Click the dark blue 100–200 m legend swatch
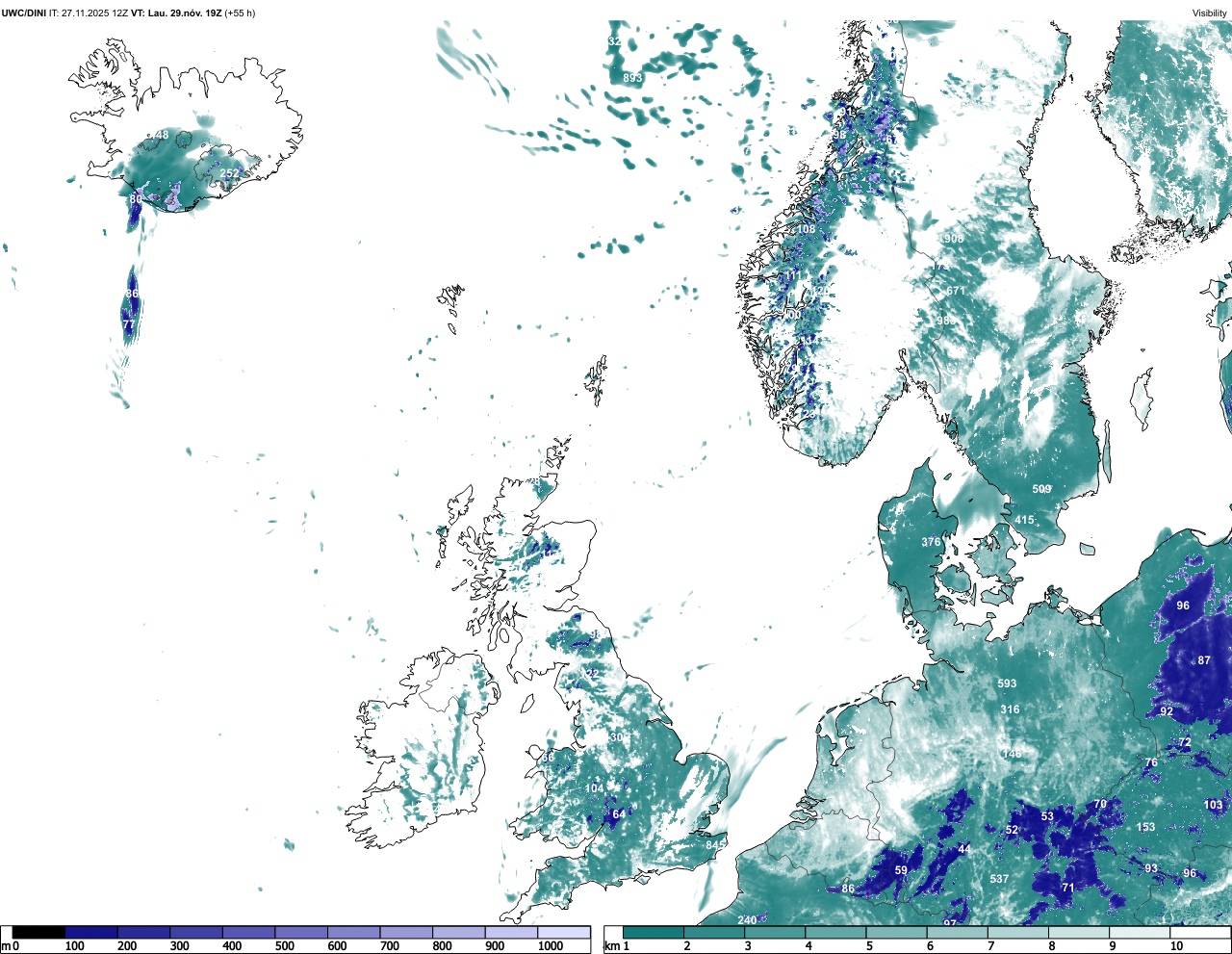 coord(91,932)
